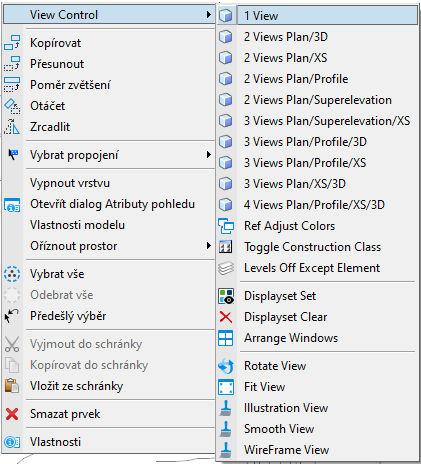Expand the Oříznout prostor submenu arrow
The height and width of the screenshot is (464, 421).
pos(208,246)
